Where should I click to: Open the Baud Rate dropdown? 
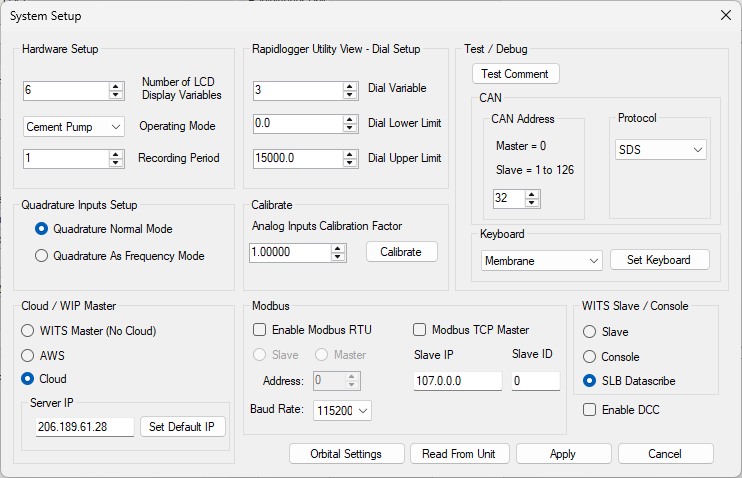(x=342, y=411)
